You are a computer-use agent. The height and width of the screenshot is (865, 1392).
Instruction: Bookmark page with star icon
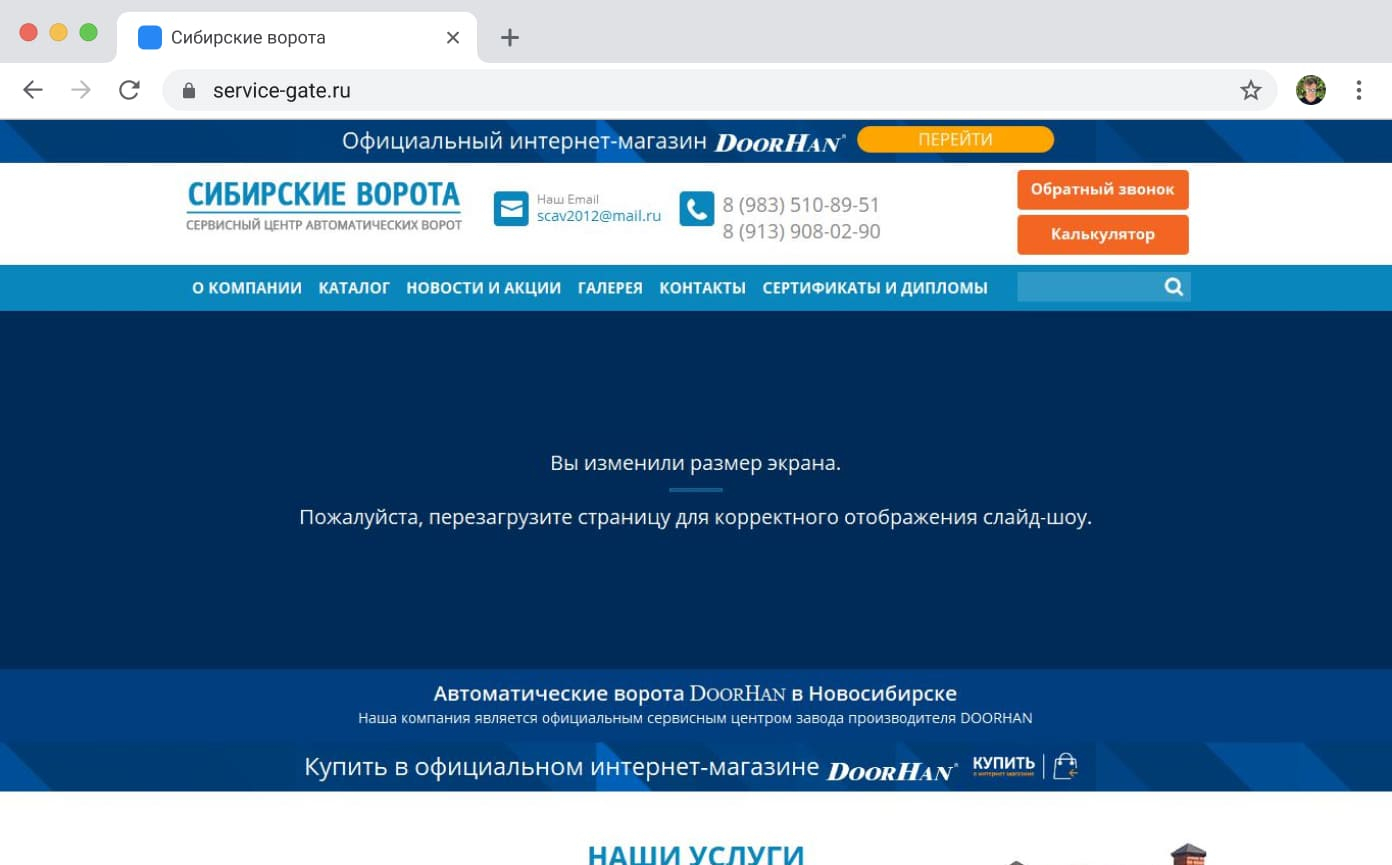click(1251, 91)
